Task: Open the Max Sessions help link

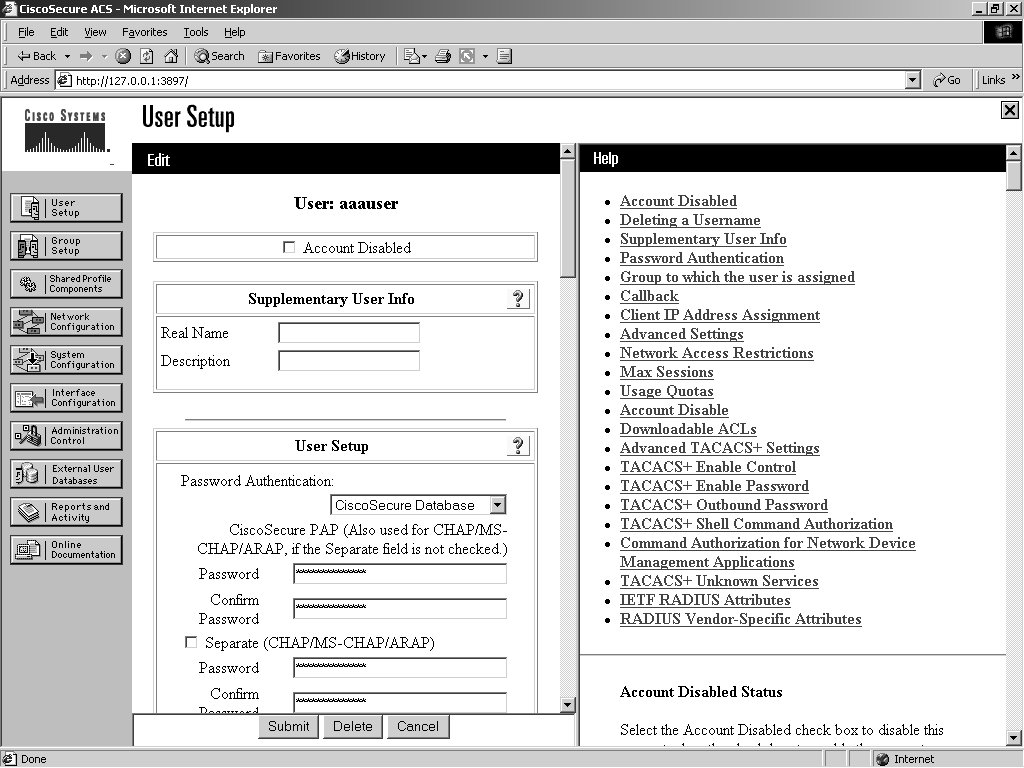Action: click(x=666, y=372)
